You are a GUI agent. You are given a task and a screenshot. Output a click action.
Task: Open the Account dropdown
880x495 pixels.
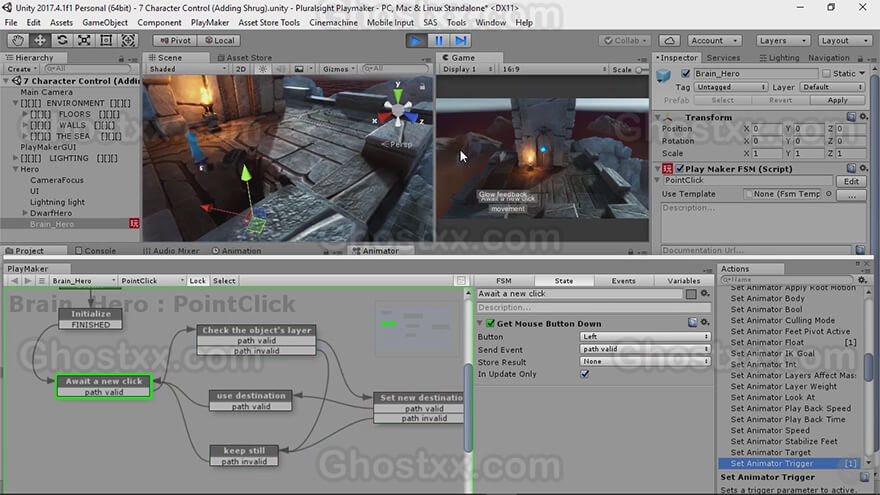coord(714,40)
